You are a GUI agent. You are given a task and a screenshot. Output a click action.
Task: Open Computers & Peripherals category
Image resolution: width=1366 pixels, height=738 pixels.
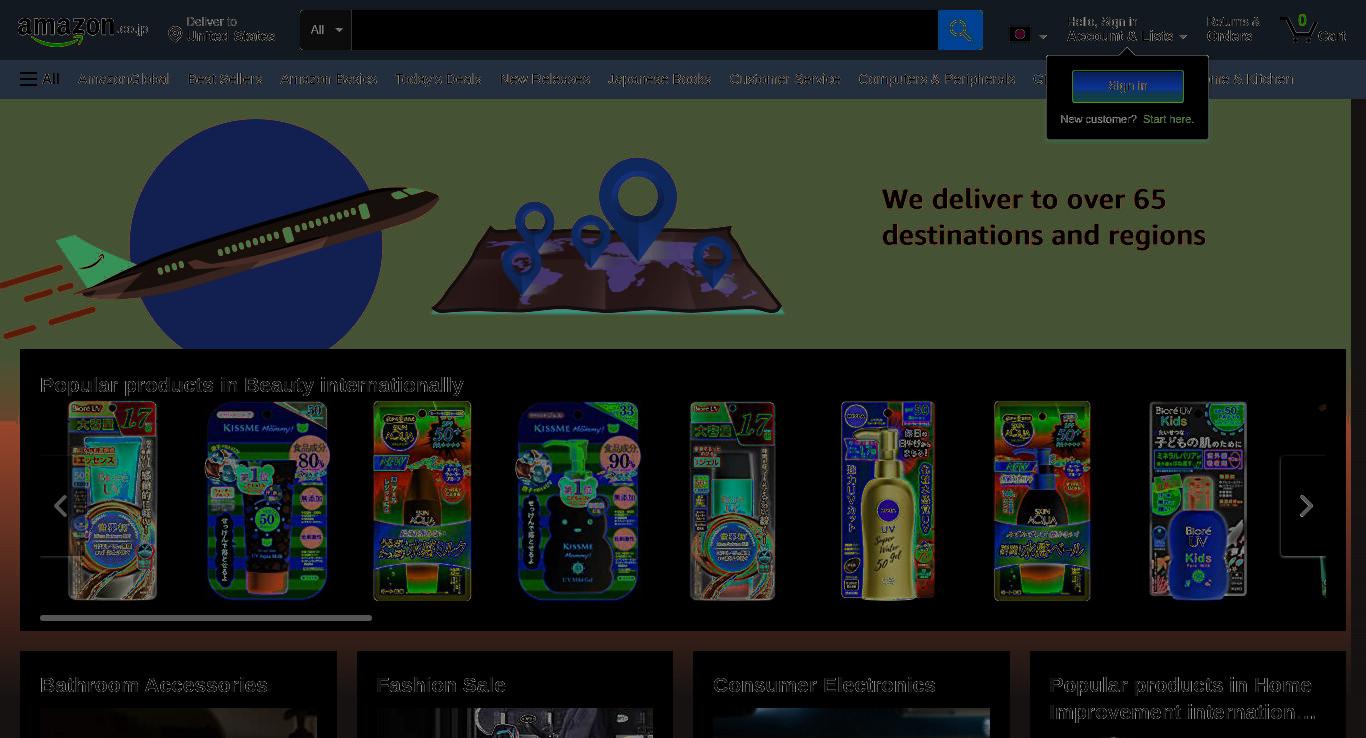(x=937, y=79)
